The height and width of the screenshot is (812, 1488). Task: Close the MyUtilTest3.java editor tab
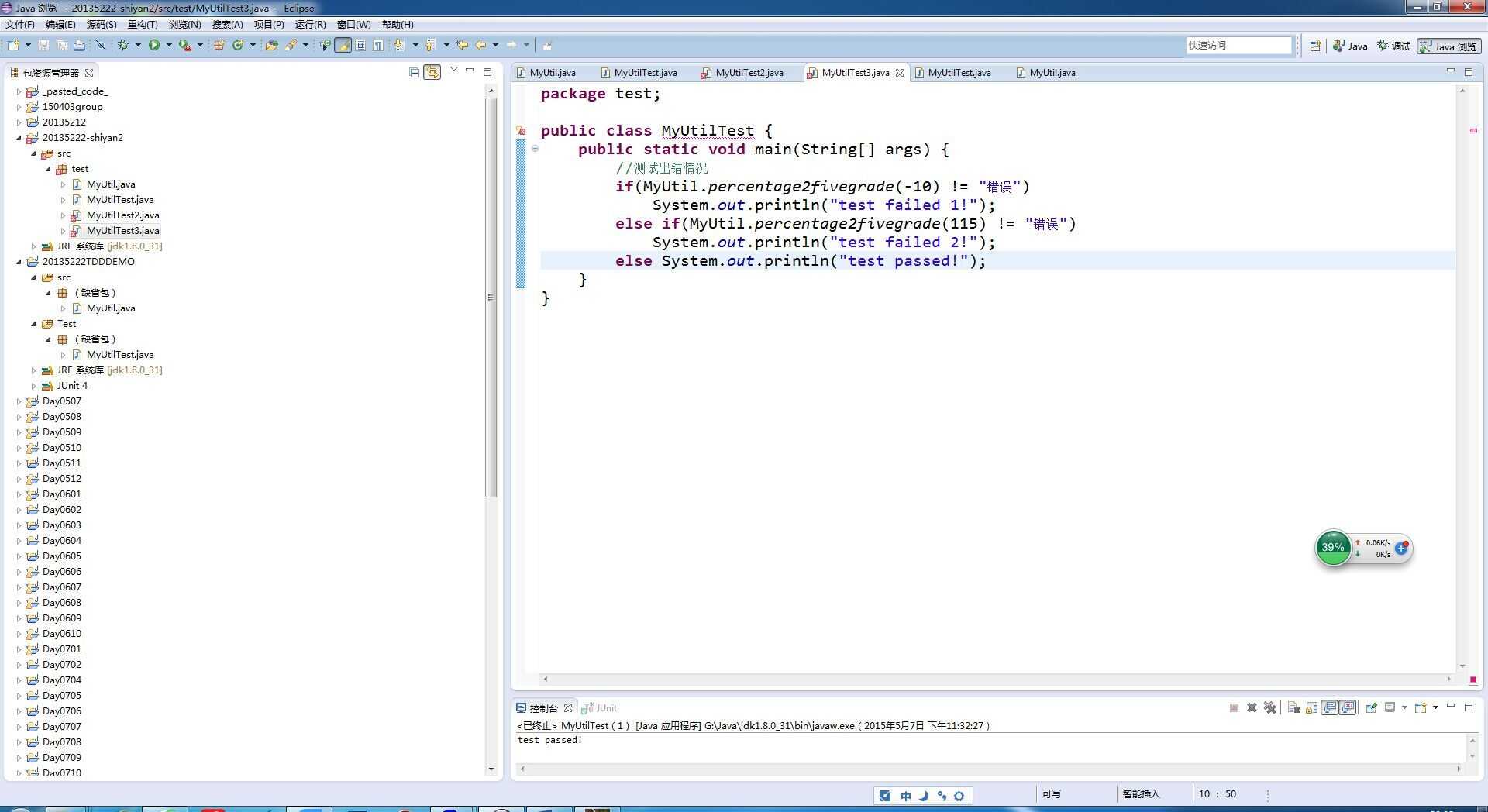click(900, 73)
